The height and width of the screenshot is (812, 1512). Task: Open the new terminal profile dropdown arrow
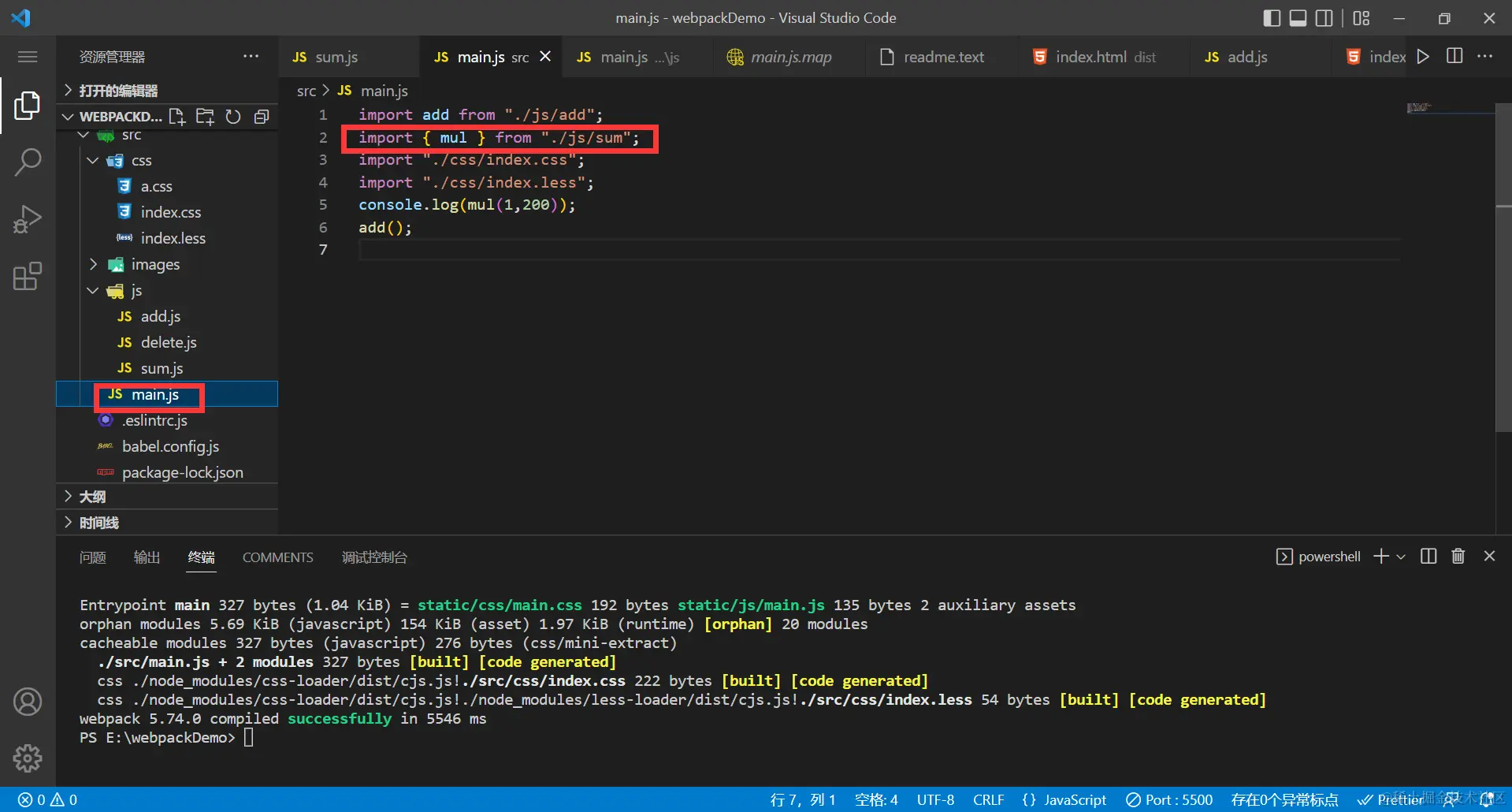(x=1401, y=557)
